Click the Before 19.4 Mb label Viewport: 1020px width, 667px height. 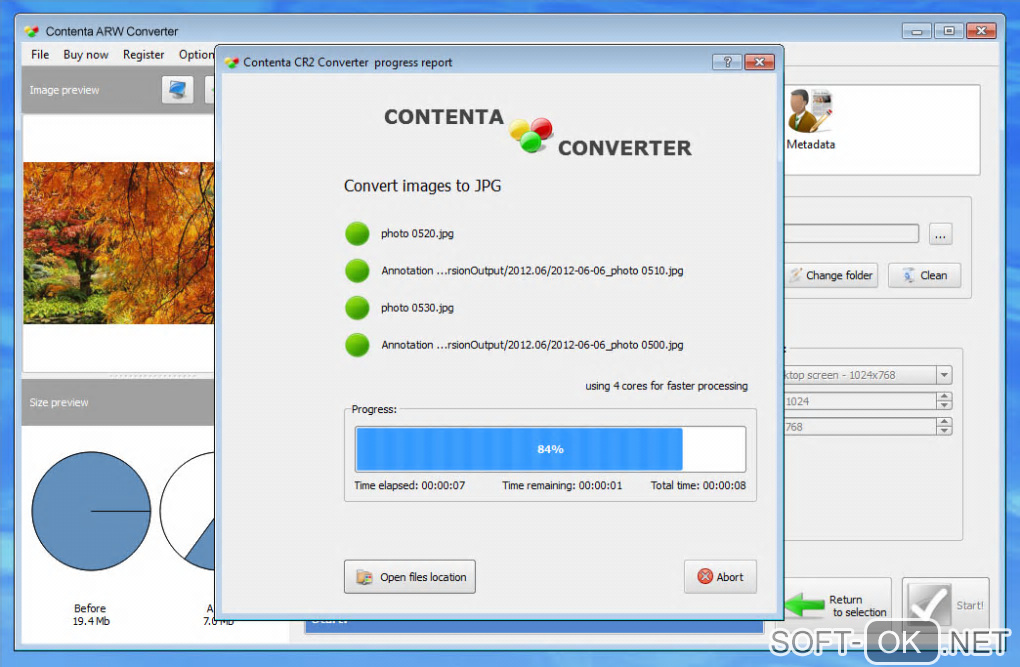[90, 614]
